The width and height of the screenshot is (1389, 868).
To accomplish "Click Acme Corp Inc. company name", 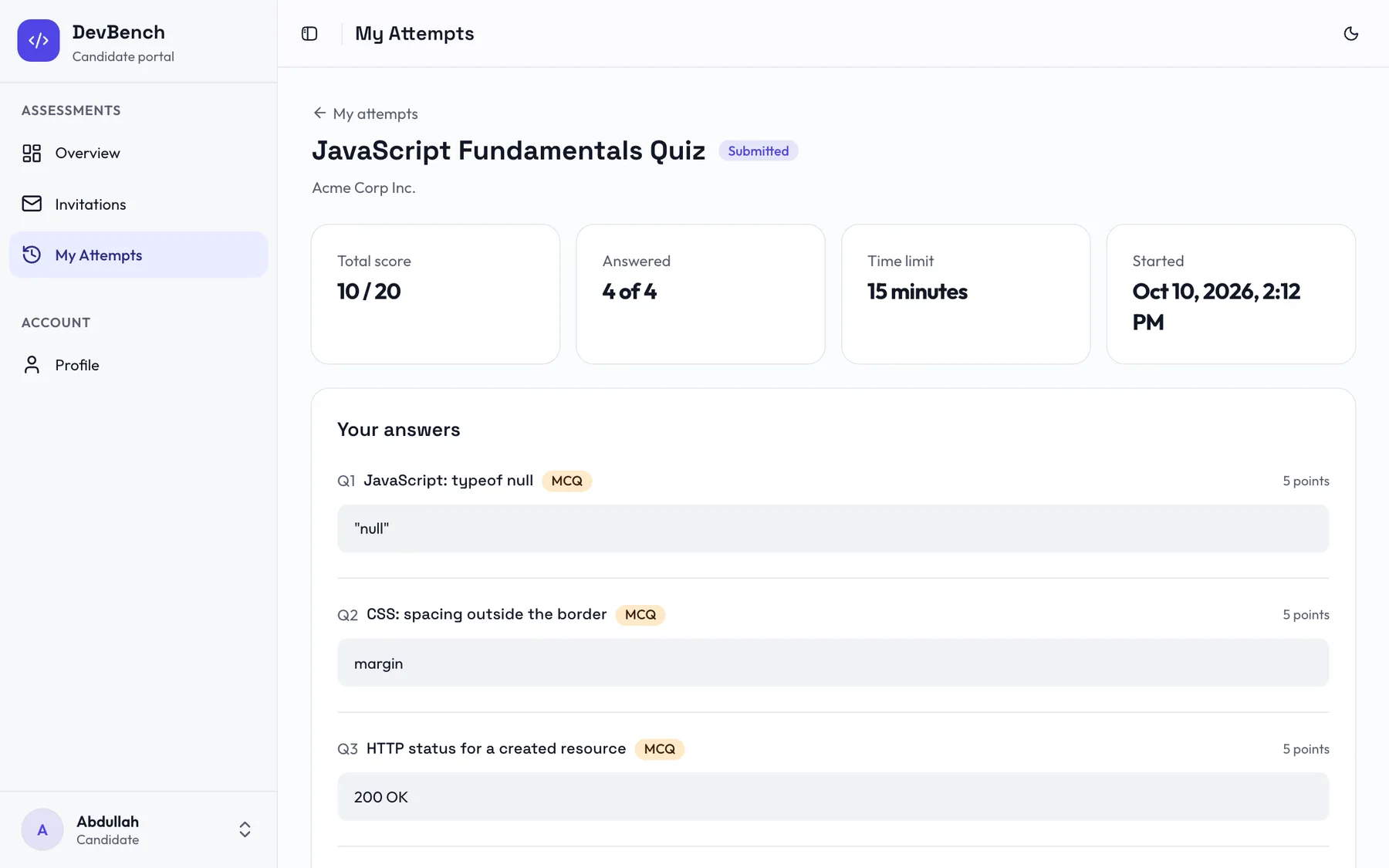I will point(363,187).
